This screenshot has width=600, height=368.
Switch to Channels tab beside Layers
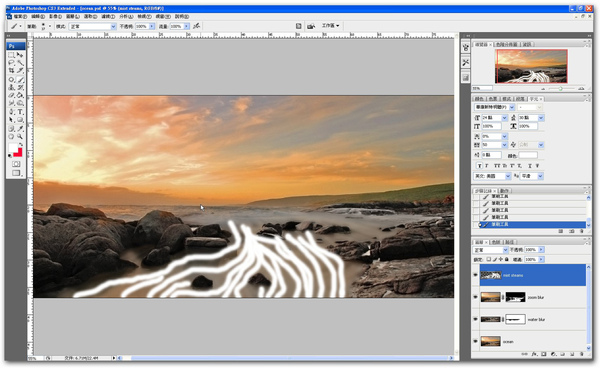coord(496,242)
